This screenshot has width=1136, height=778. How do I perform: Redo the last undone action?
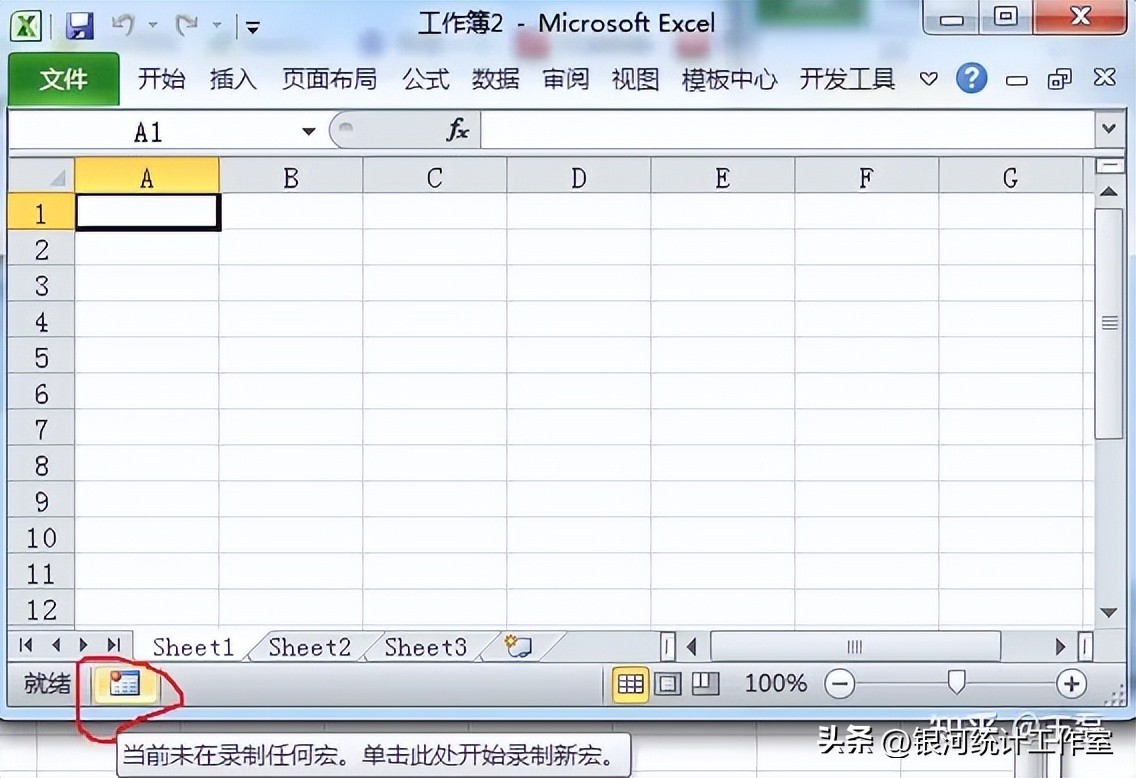point(187,25)
